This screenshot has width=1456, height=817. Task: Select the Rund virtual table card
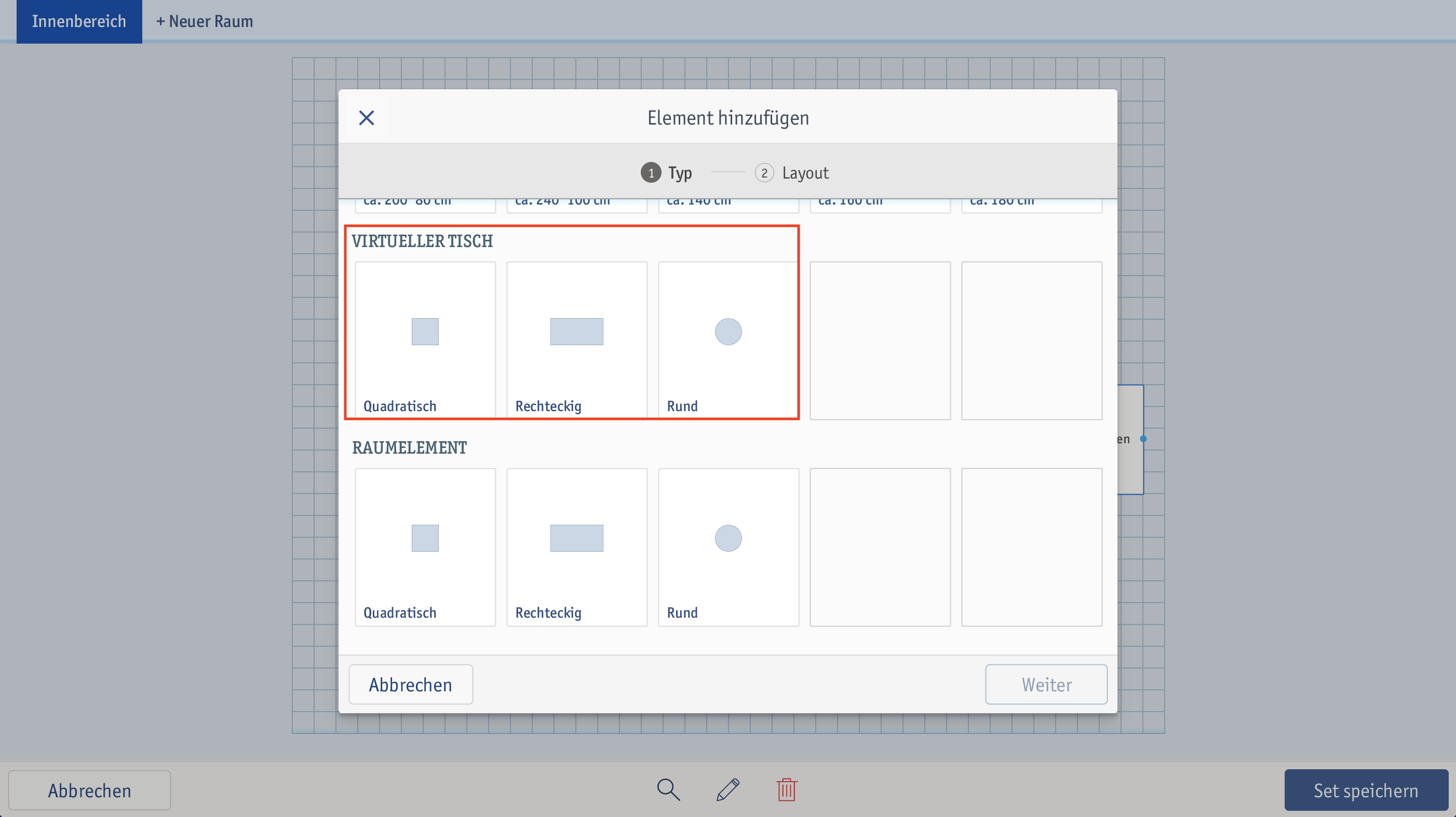click(728, 340)
